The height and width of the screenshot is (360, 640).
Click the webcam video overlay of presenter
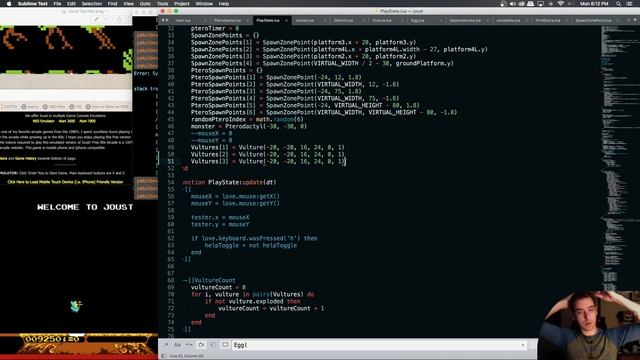(589, 325)
